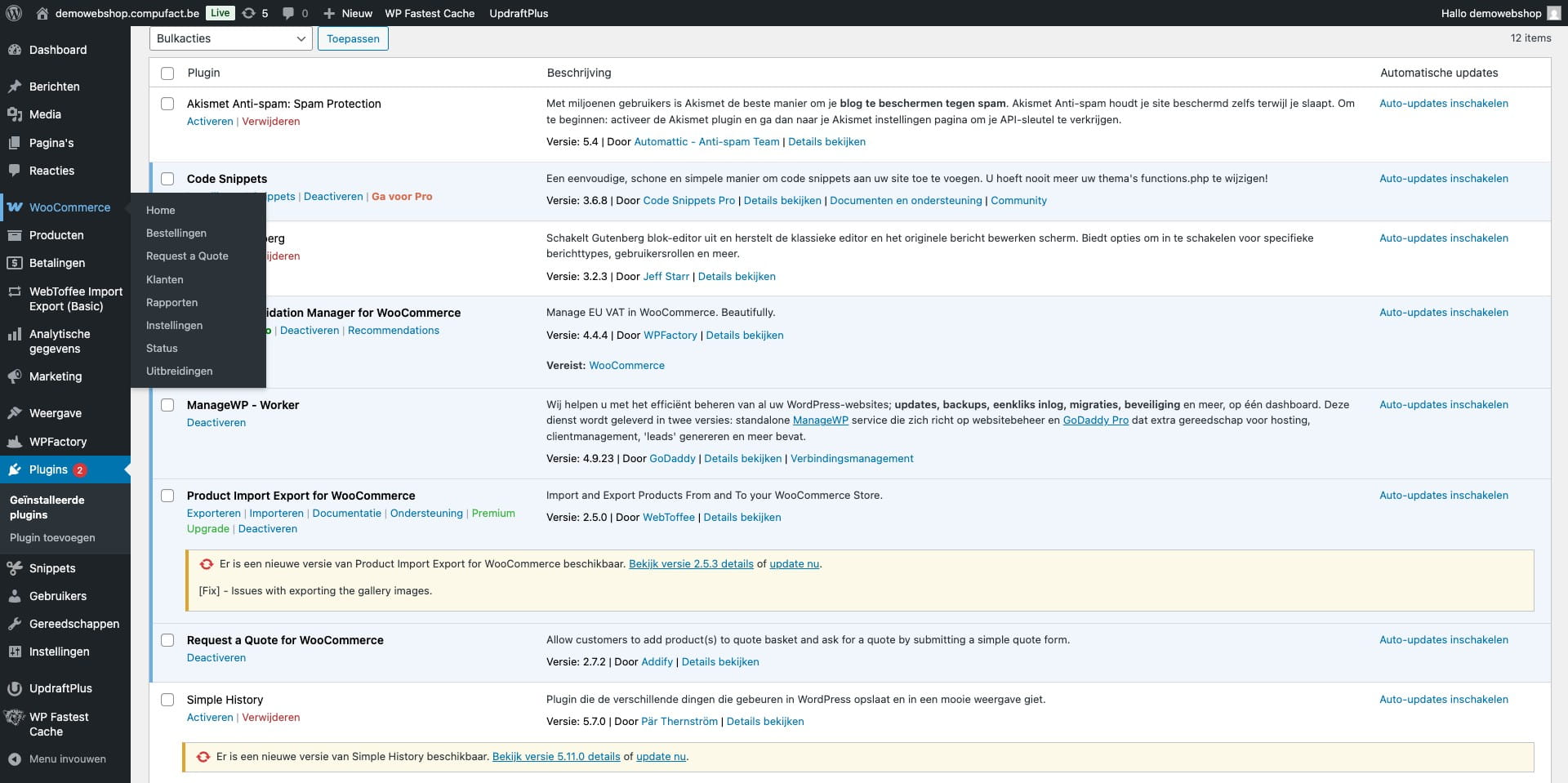Screen dimensions: 1568x783
Task: Open Plugin toevoegen in the sidebar submenu
Action: tap(52, 538)
